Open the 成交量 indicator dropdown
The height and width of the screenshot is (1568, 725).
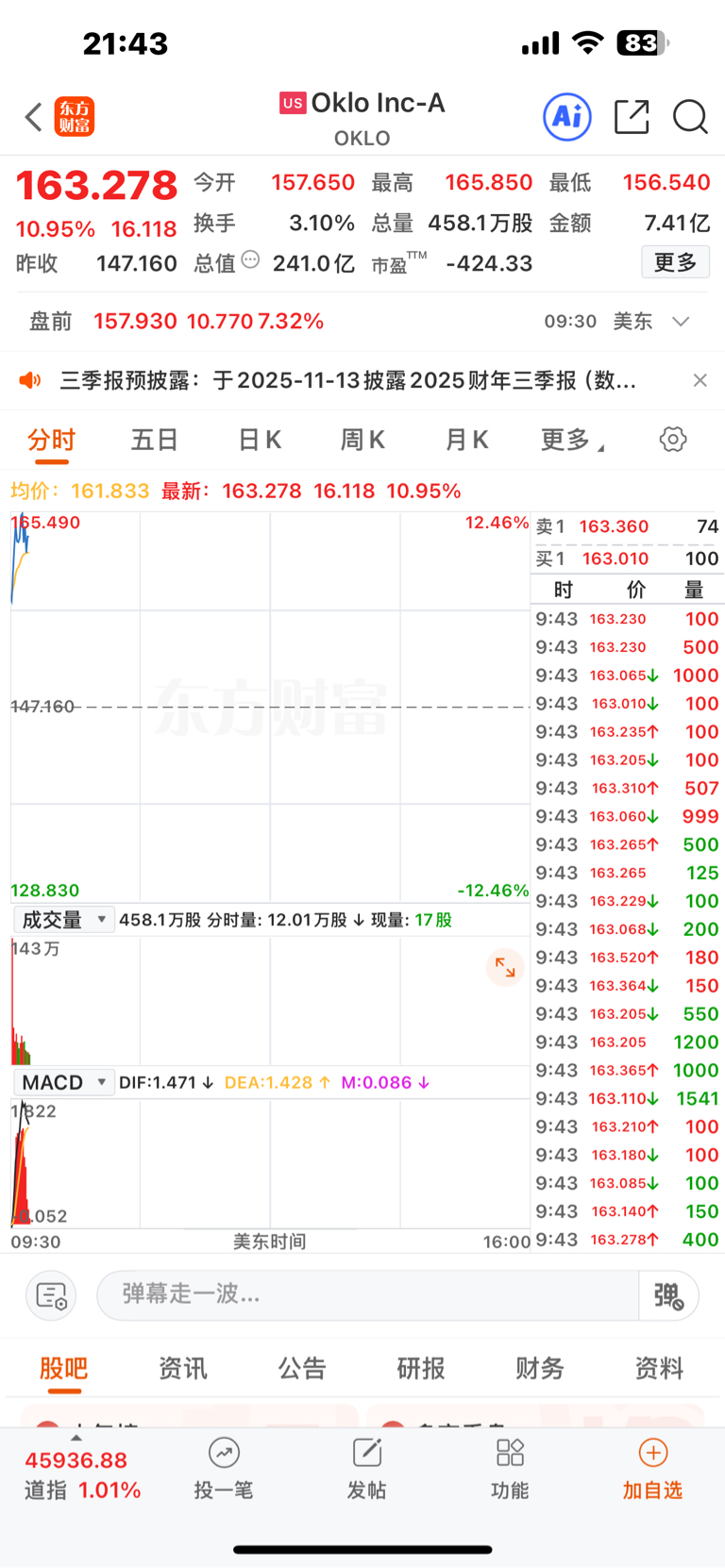click(64, 920)
